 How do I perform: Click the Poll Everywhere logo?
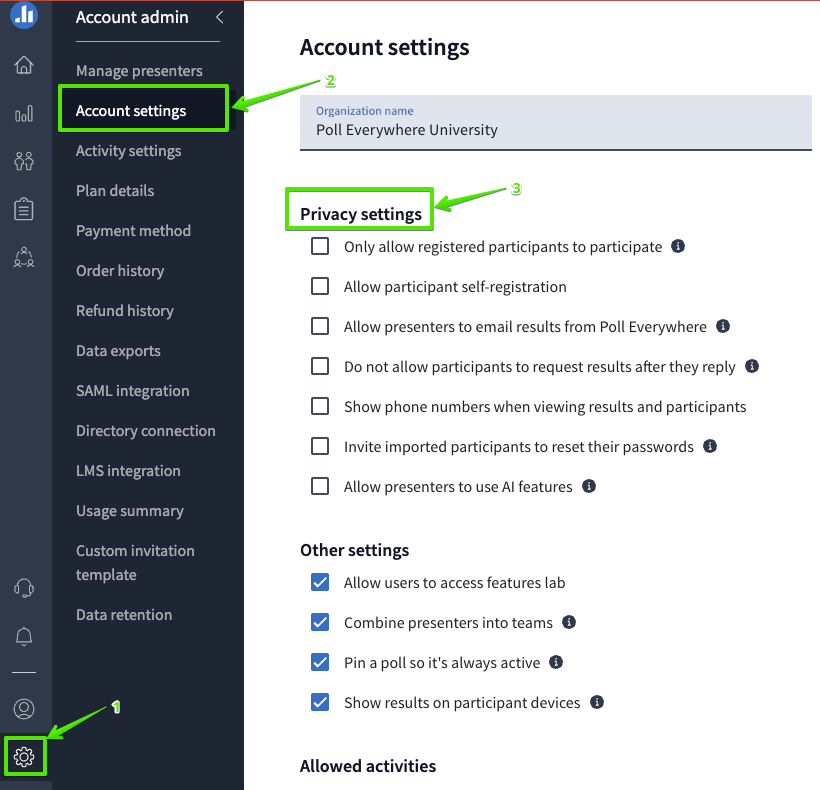[24, 15]
